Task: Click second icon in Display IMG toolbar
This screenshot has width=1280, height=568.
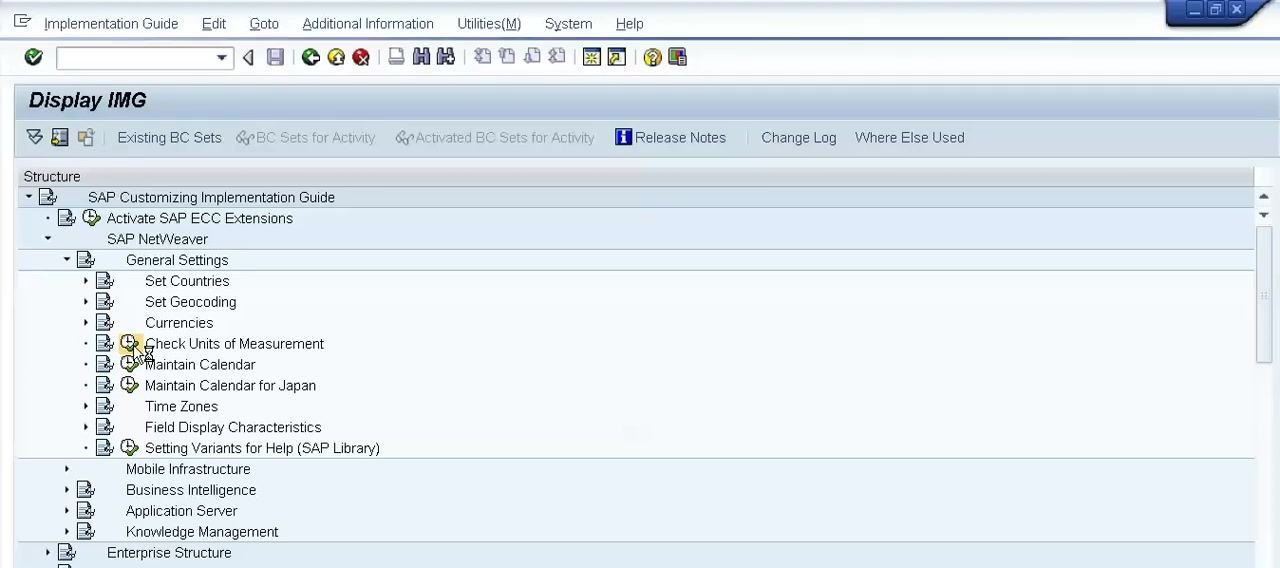Action: click(60, 137)
